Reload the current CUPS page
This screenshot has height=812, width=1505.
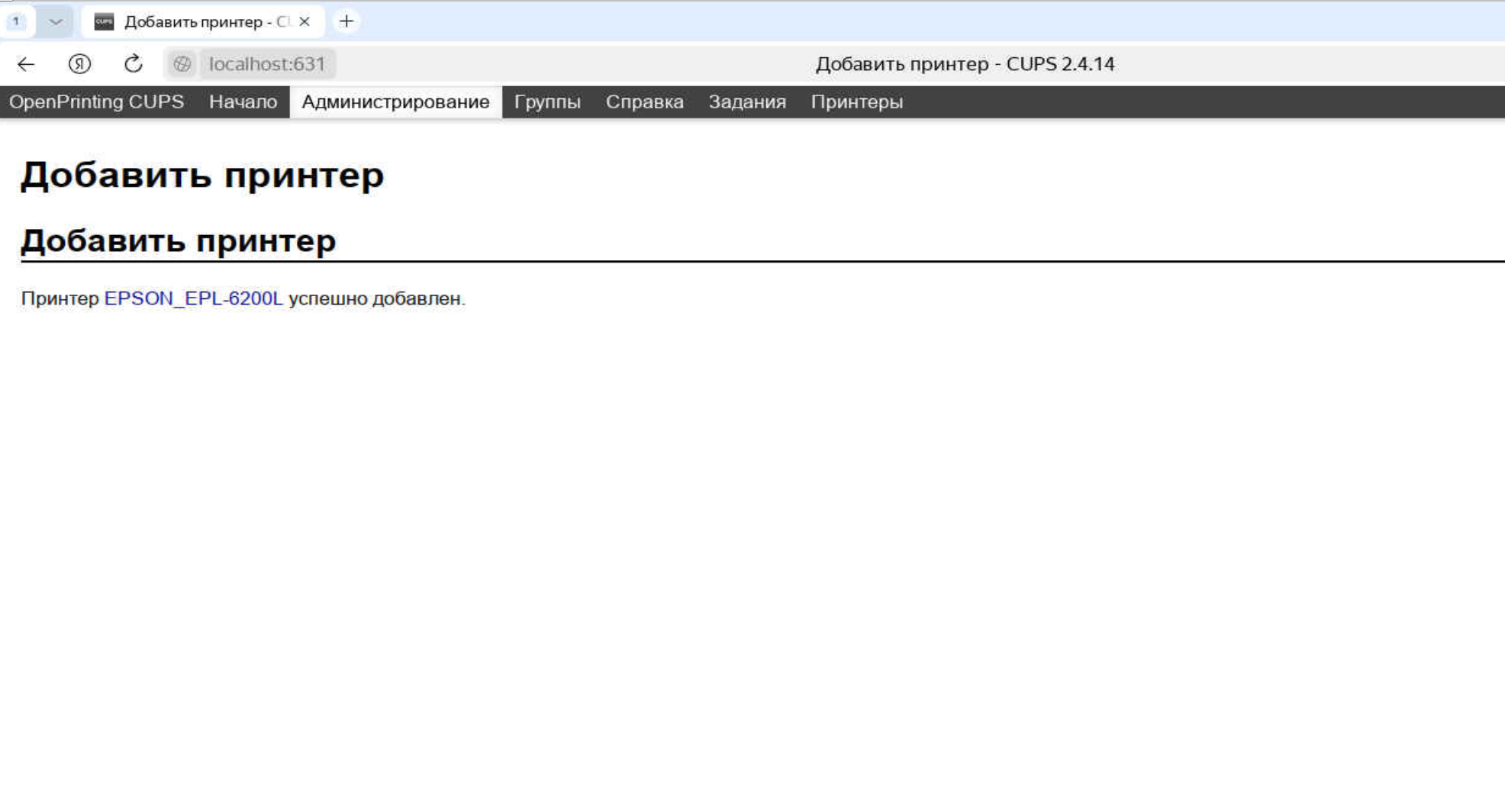[x=133, y=64]
